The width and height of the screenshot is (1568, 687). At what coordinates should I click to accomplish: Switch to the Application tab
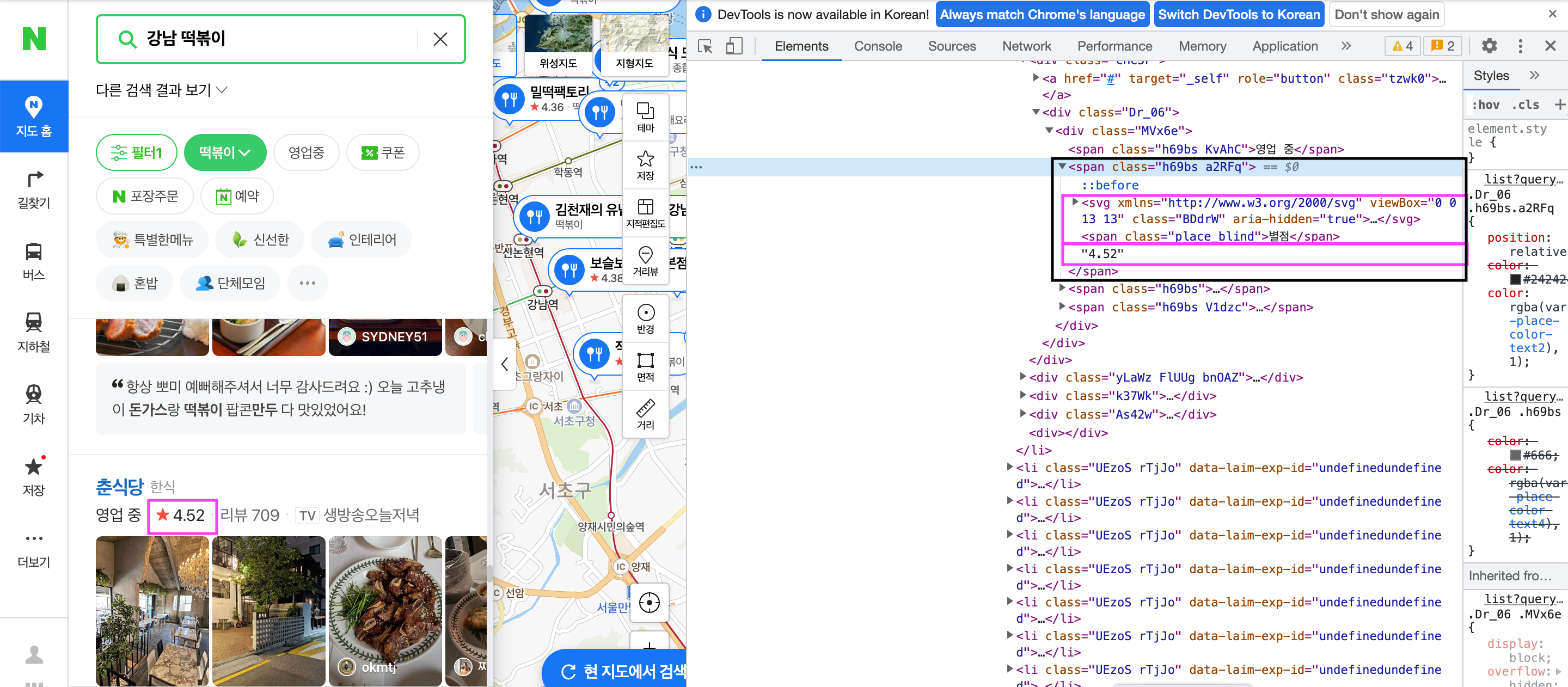(x=1284, y=46)
